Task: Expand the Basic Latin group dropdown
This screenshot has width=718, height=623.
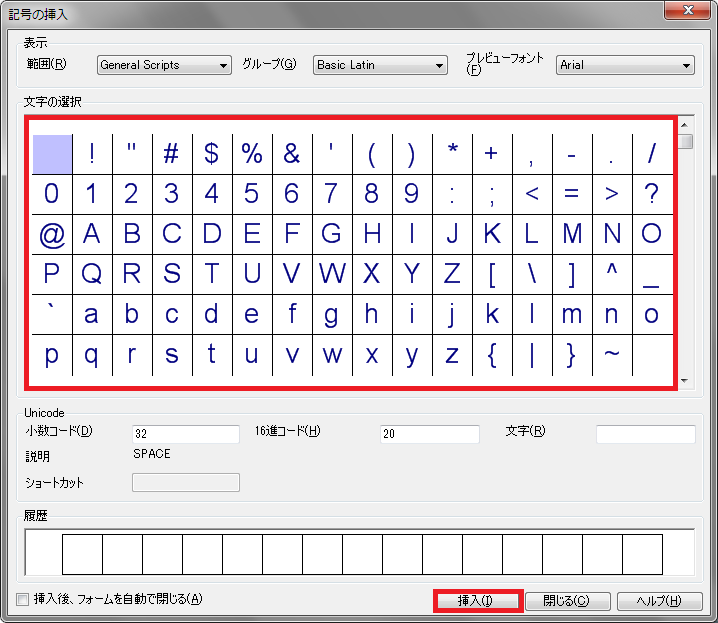Action: 379,65
